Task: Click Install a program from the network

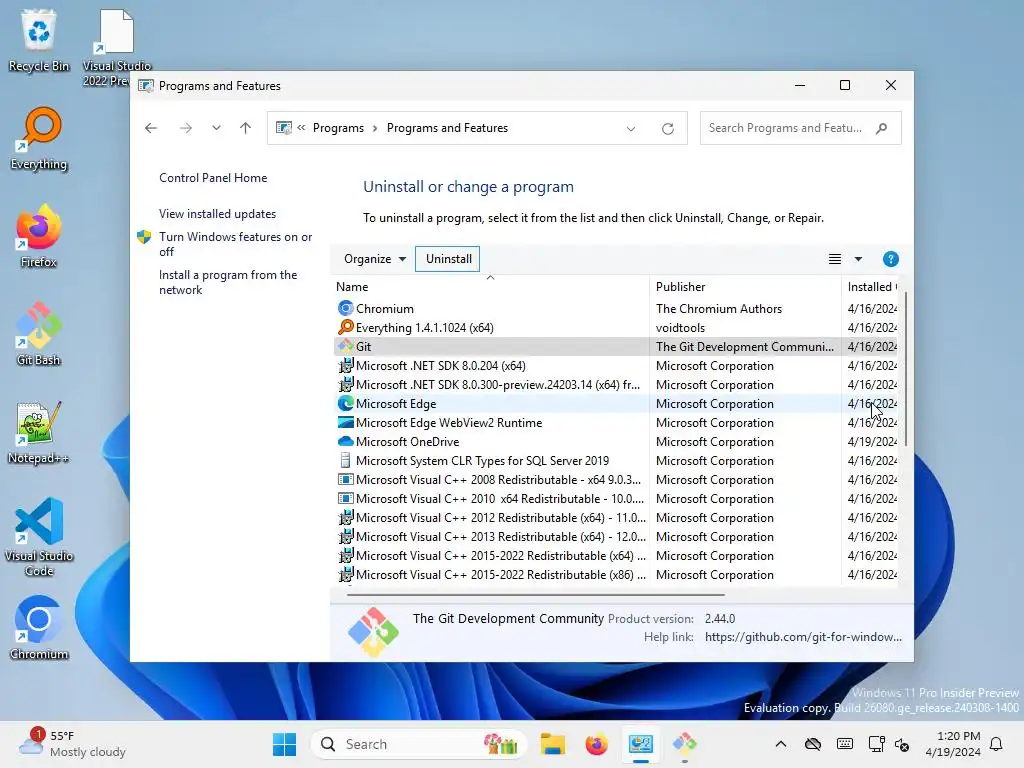Action: click(x=228, y=282)
